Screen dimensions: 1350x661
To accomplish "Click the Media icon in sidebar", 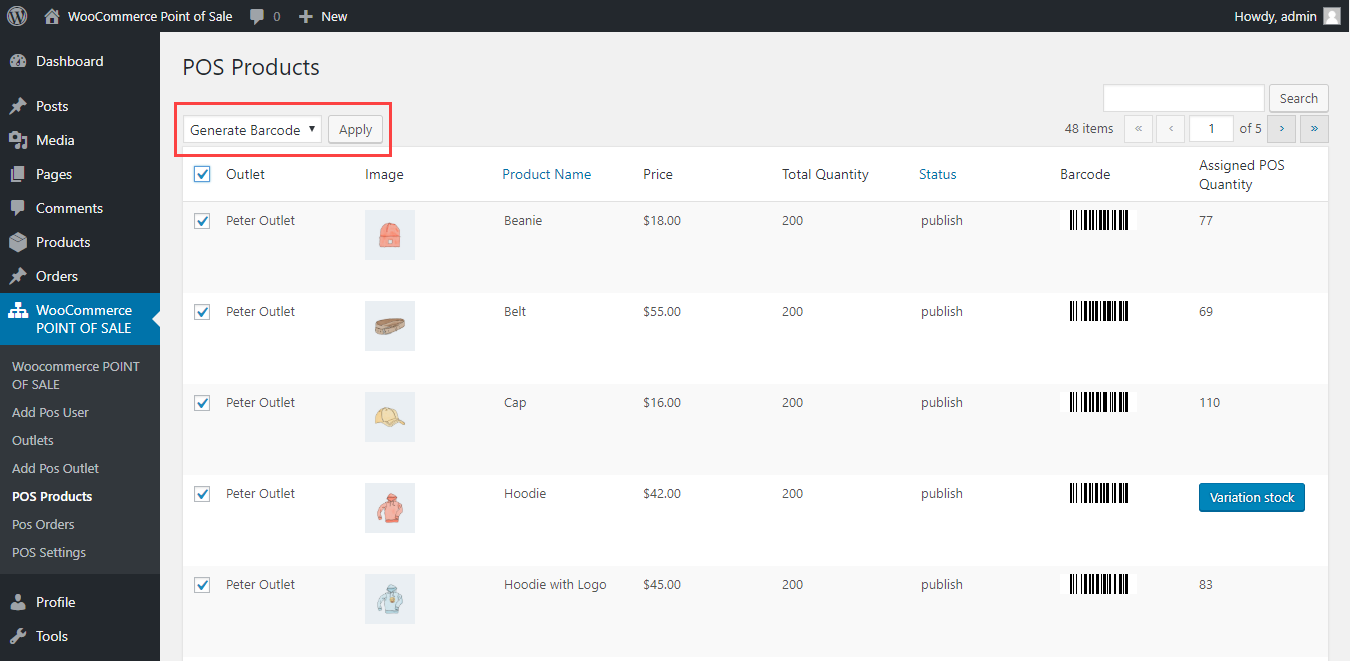I will click(x=18, y=140).
